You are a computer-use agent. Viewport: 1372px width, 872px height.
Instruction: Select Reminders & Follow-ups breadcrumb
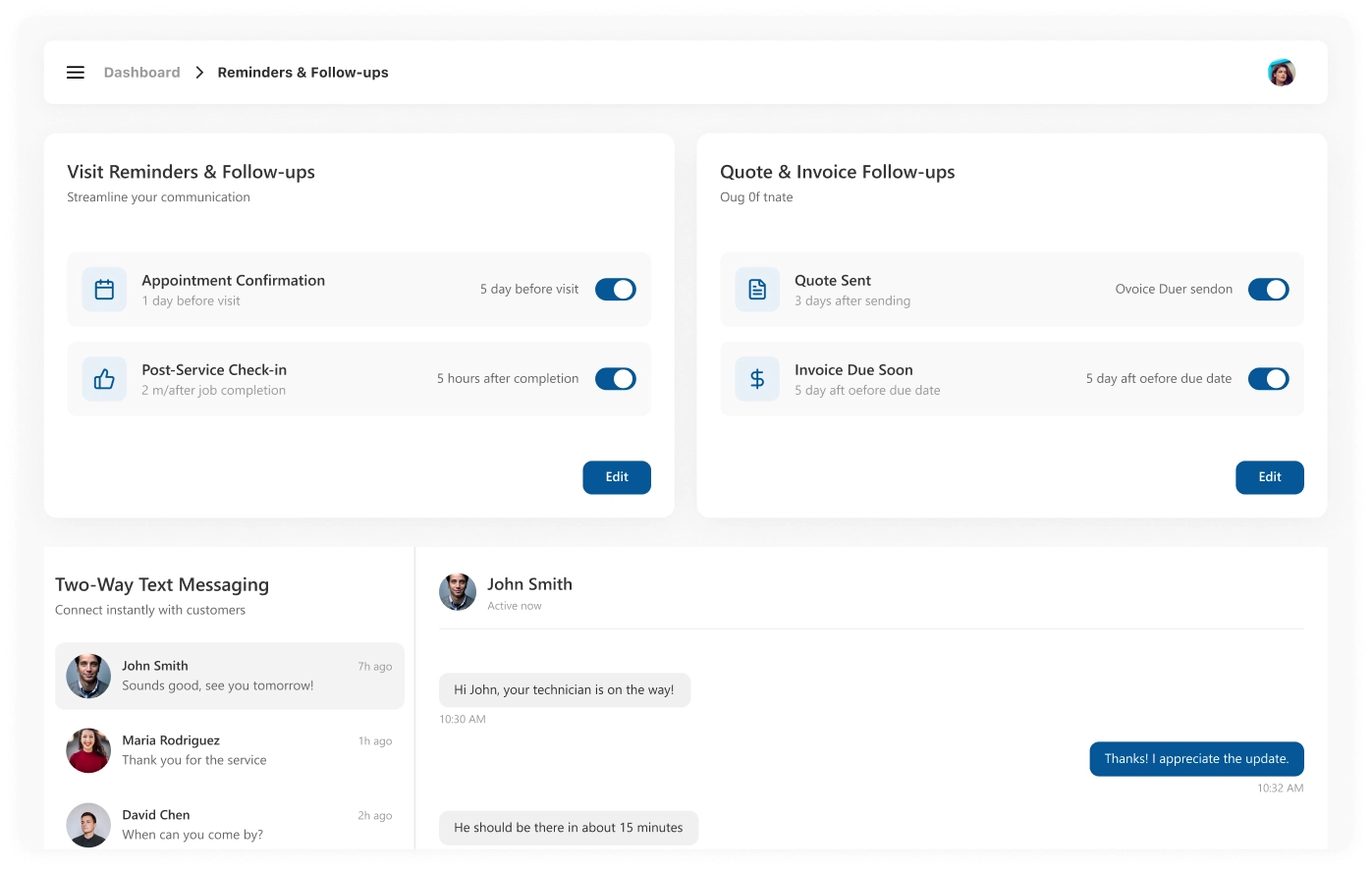(x=302, y=73)
